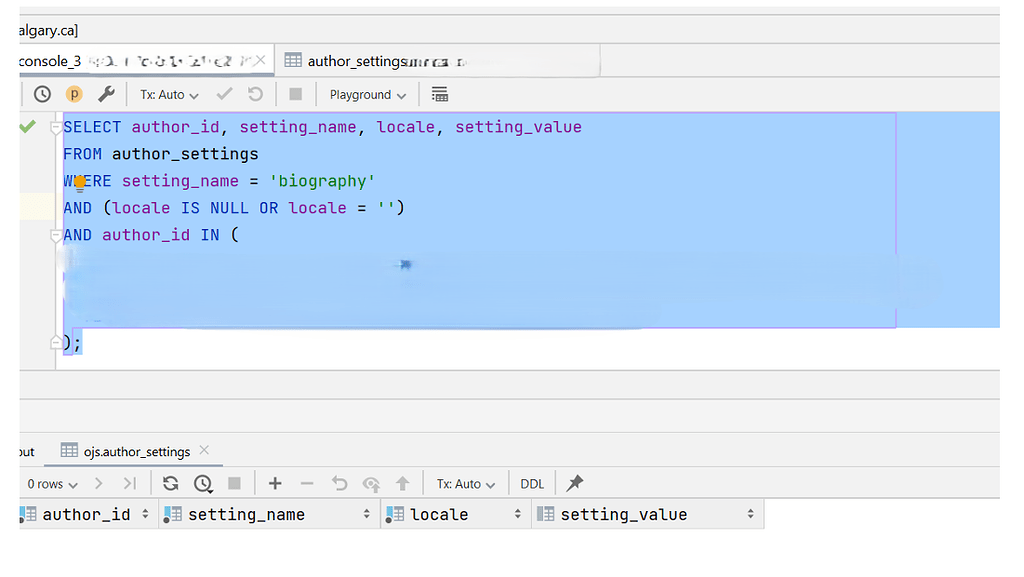Click the delete-row minus icon
Viewport: 1024px width, 577px height.
pos(307,483)
